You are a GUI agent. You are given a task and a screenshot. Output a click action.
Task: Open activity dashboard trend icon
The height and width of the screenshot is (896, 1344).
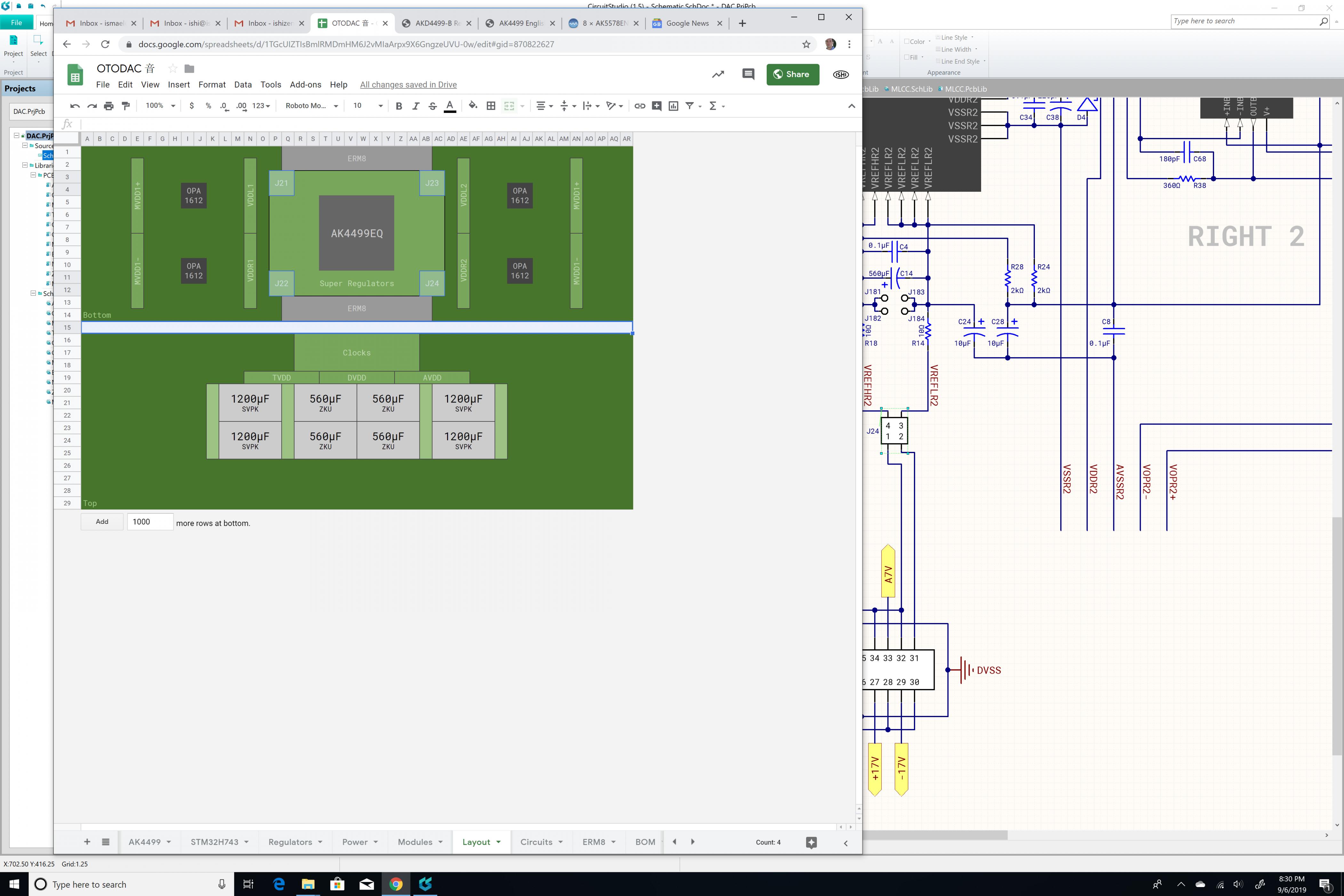[x=718, y=74]
